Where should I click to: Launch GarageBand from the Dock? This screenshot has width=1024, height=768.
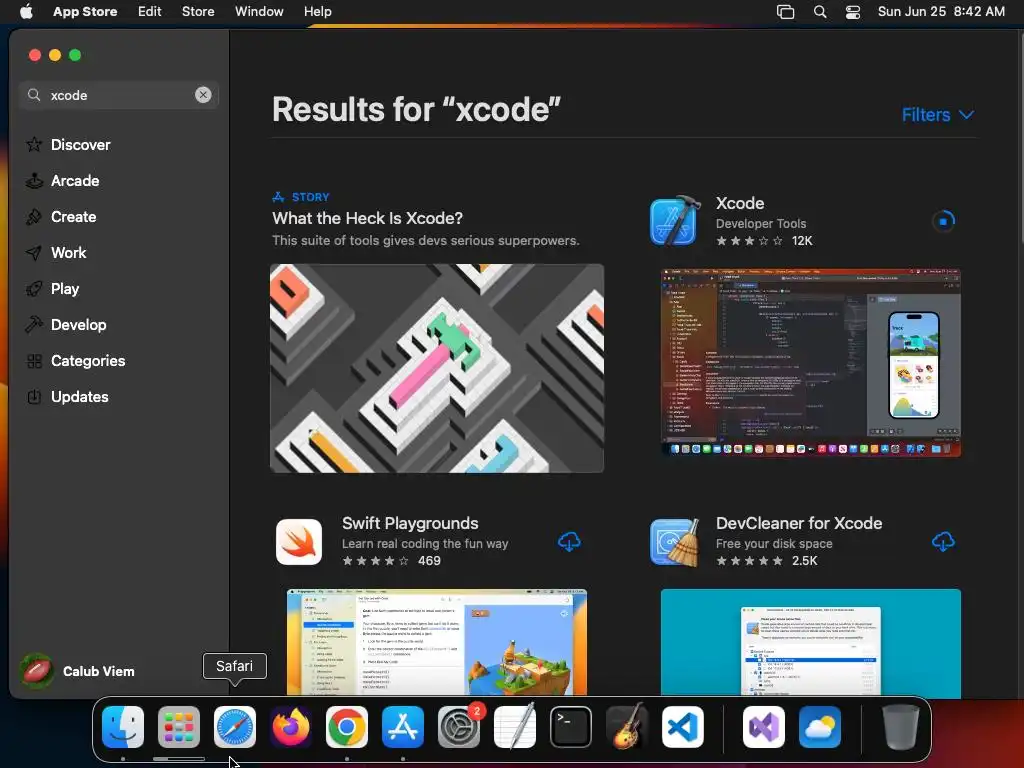pyautogui.click(x=626, y=727)
